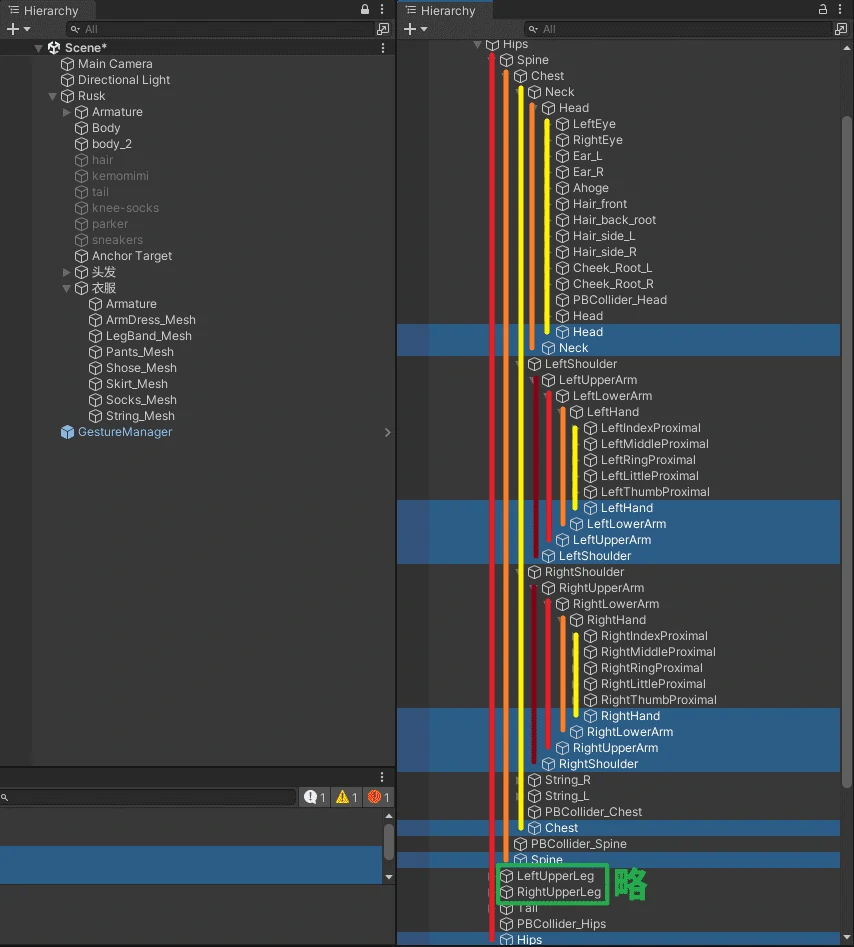This screenshot has width=854, height=947.
Task: Open the Scene row's context menu dots
Action: pos(383,48)
